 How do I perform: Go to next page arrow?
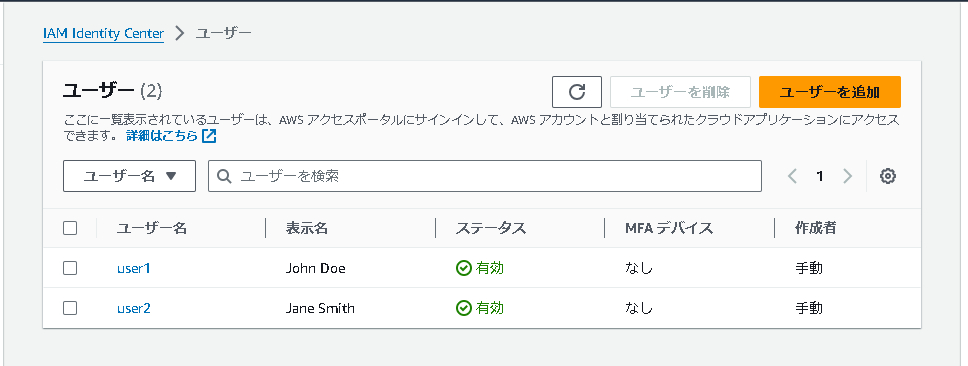[x=848, y=177]
